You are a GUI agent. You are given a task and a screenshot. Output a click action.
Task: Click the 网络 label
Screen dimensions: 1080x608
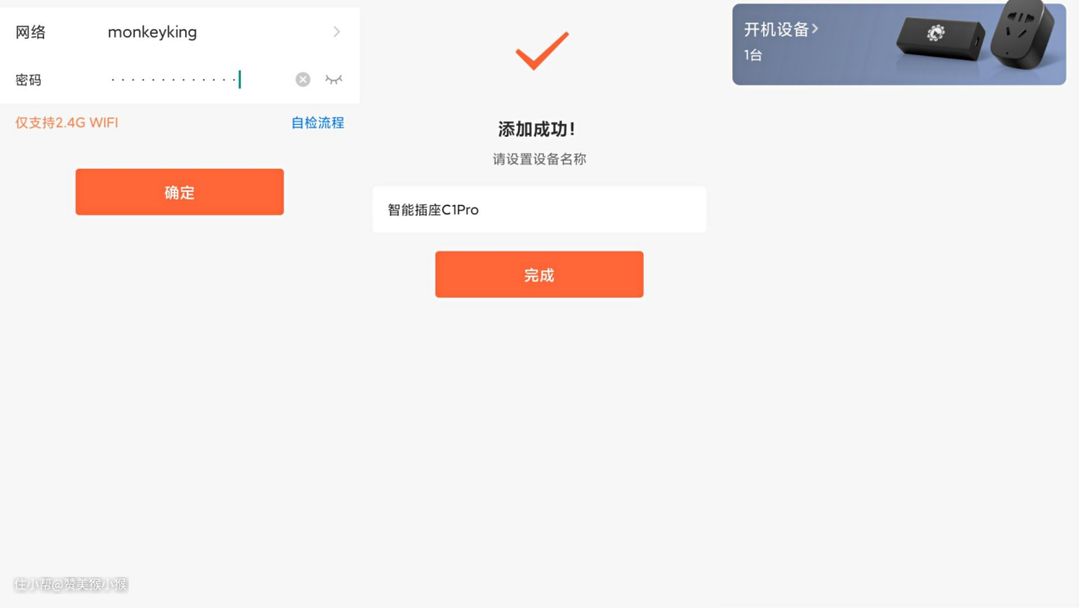30,32
